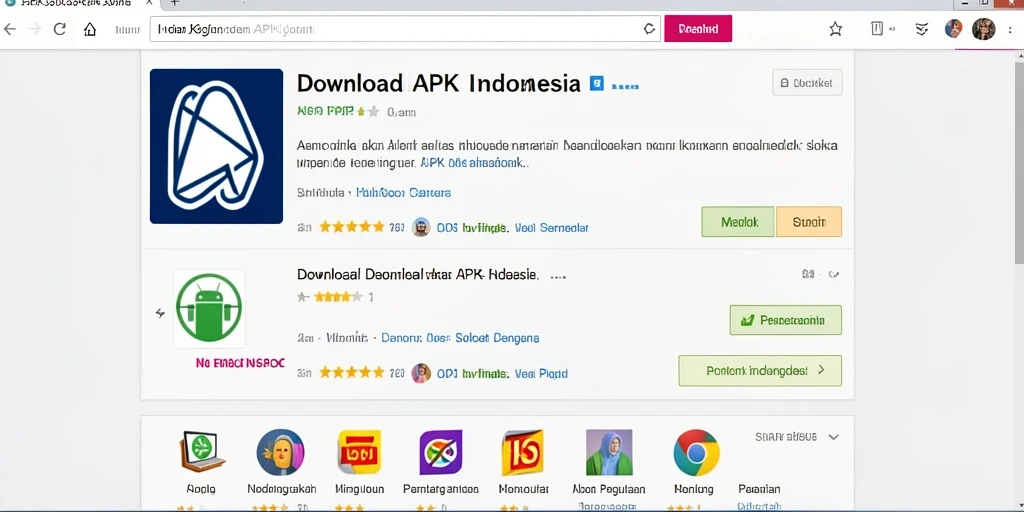
Task: Click the address bar search field
Action: (405, 29)
